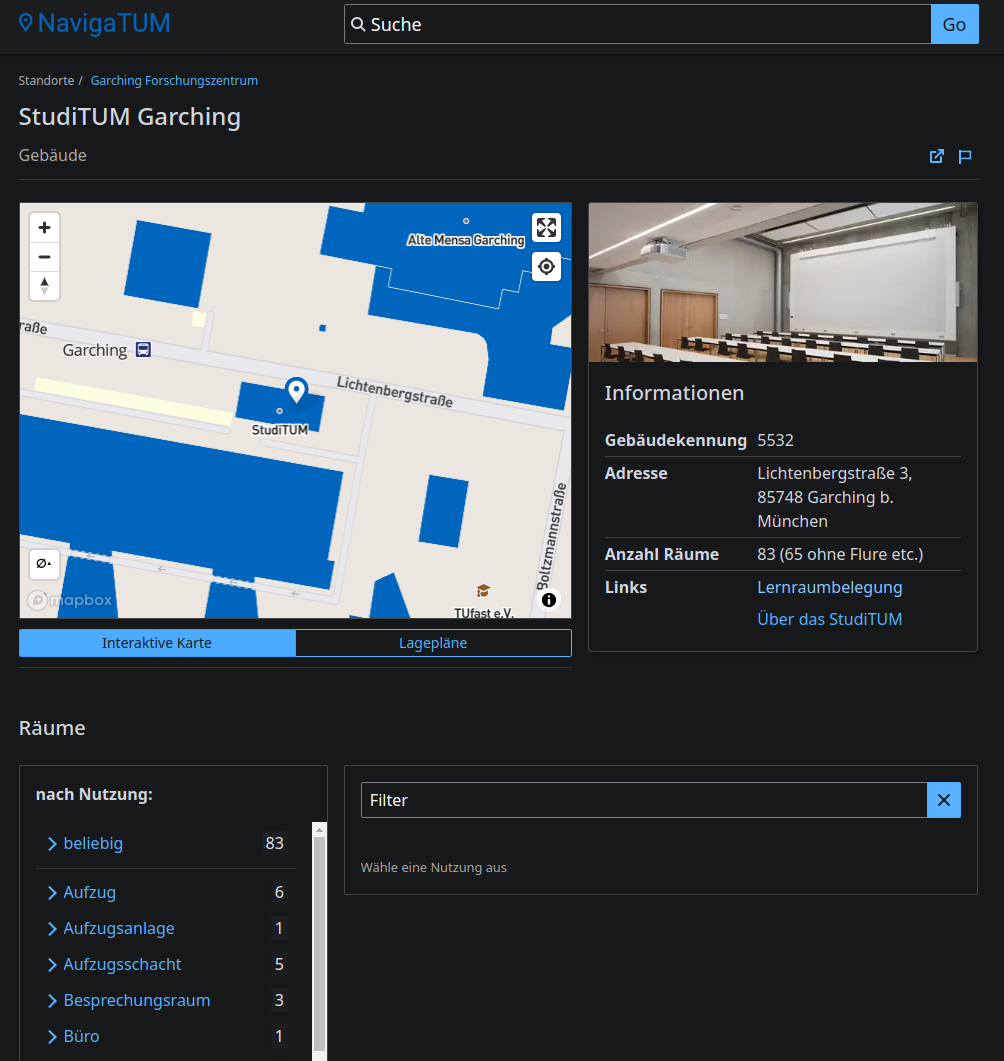This screenshot has width=1004, height=1061.
Task: Go to Garching Forschungszentrum breadcrumb
Action: [x=174, y=81]
